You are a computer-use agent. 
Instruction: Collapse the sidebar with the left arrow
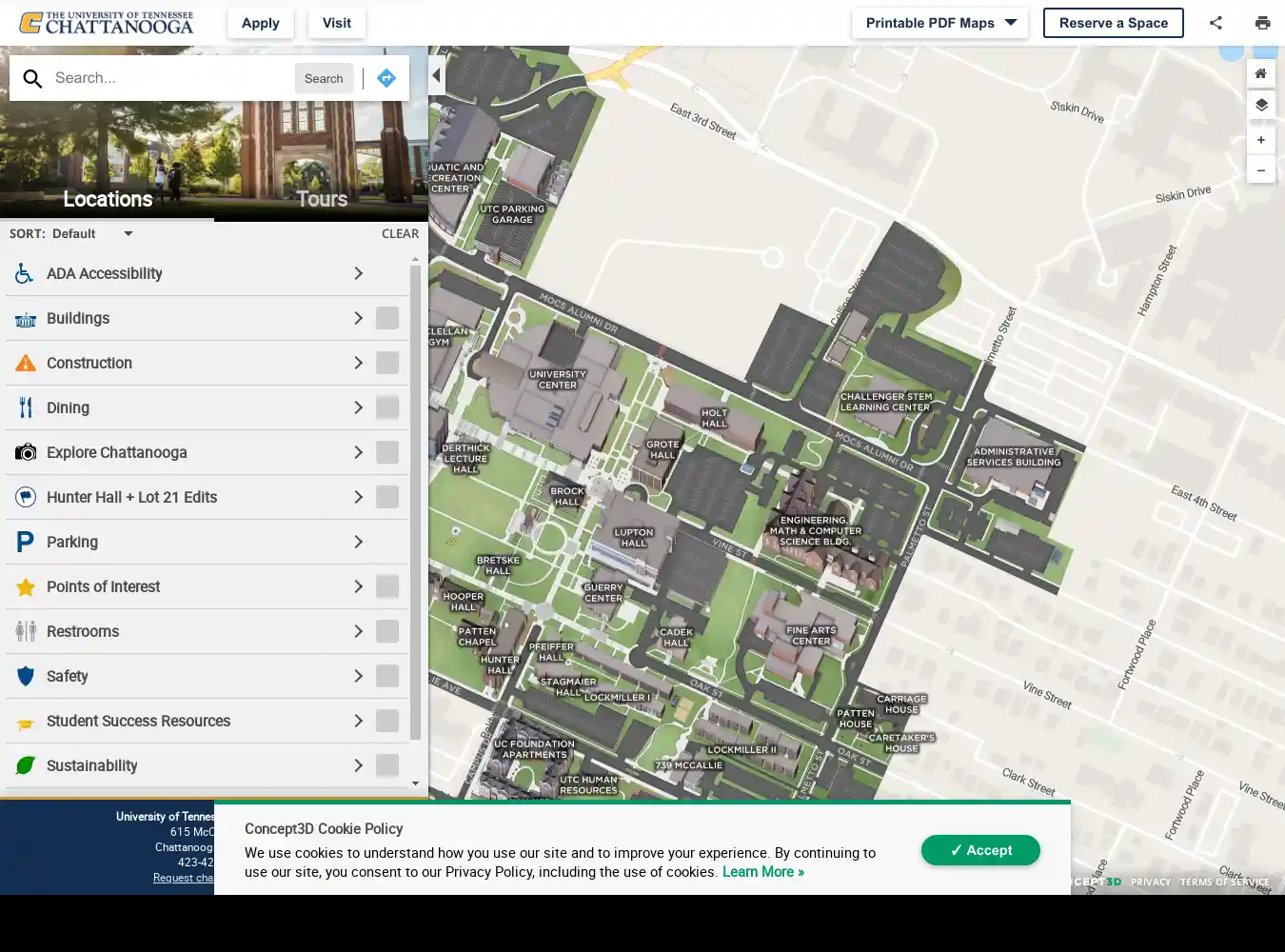click(437, 75)
